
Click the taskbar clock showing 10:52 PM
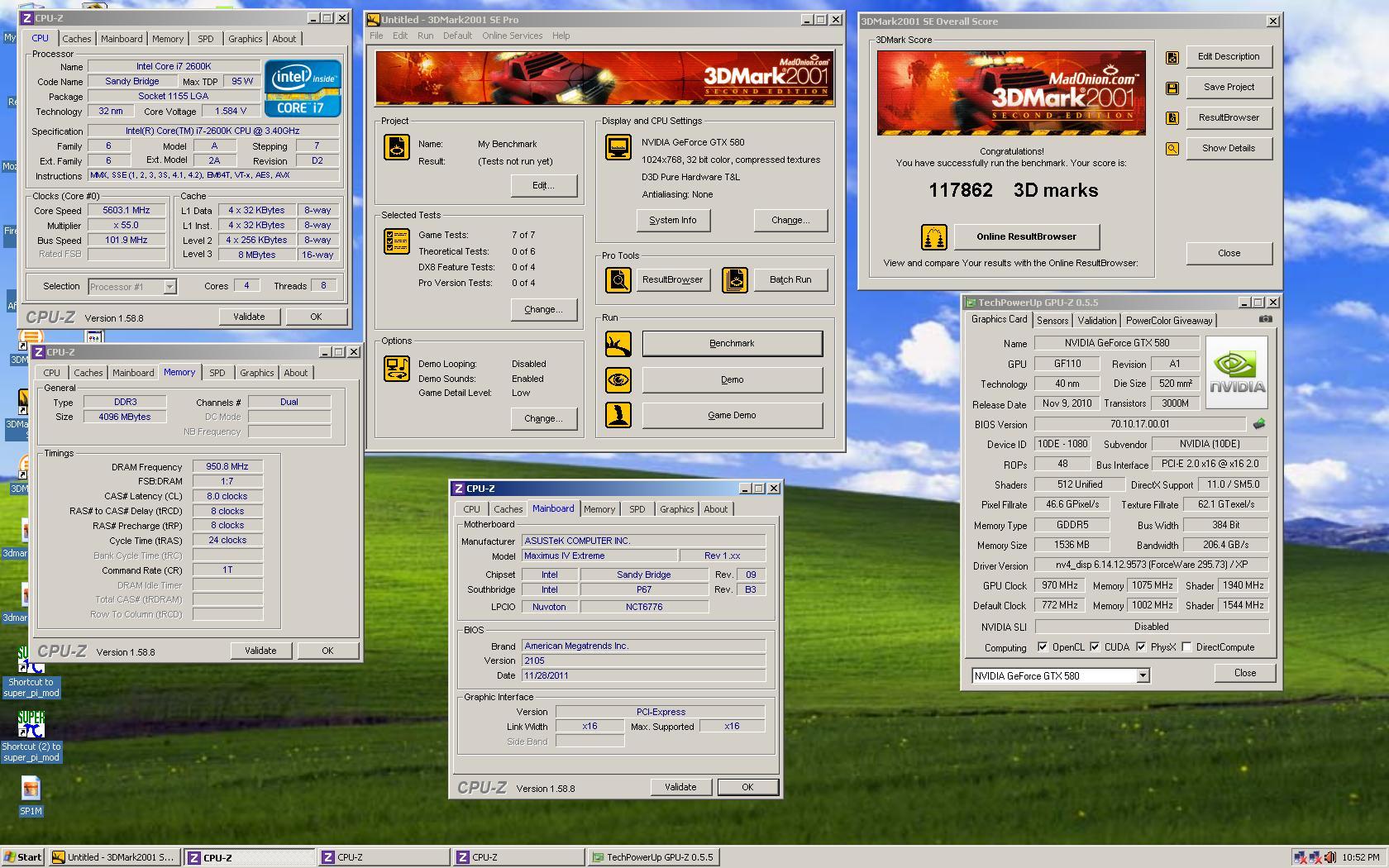[1360, 857]
